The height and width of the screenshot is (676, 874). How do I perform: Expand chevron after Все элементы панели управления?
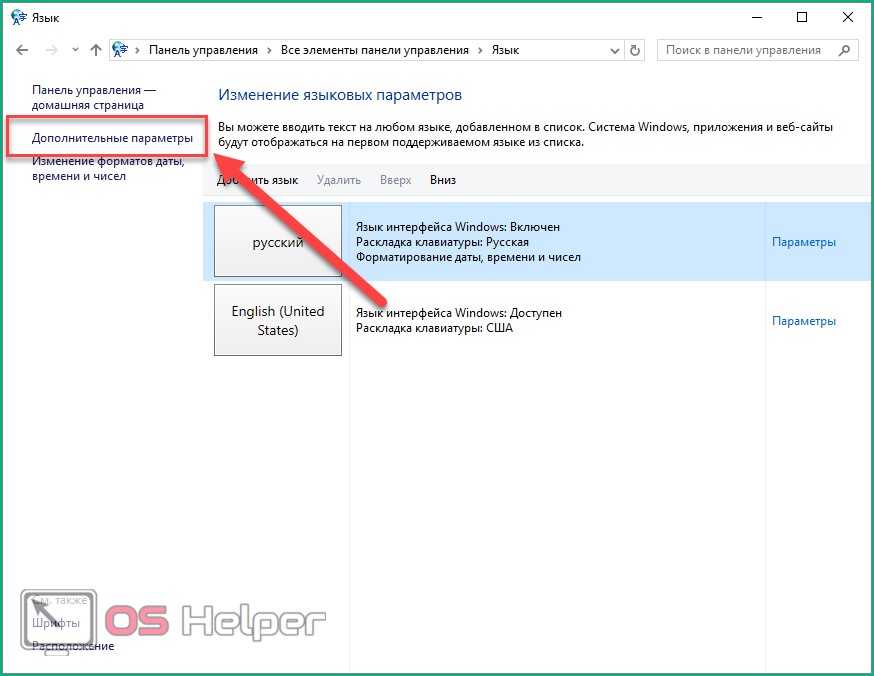tap(480, 51)
